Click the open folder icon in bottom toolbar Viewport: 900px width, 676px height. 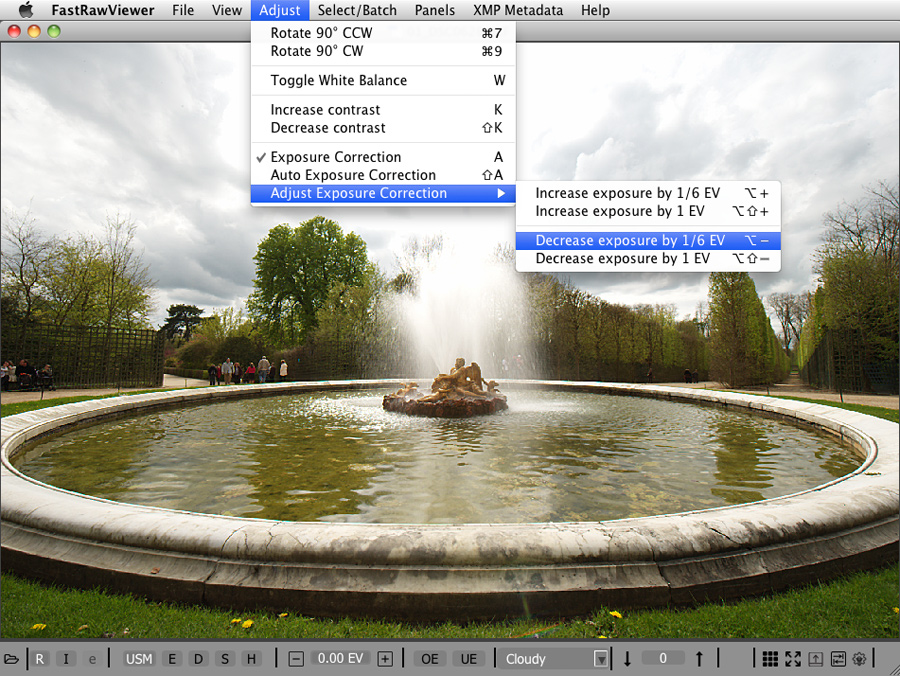(x=11, y=659)
